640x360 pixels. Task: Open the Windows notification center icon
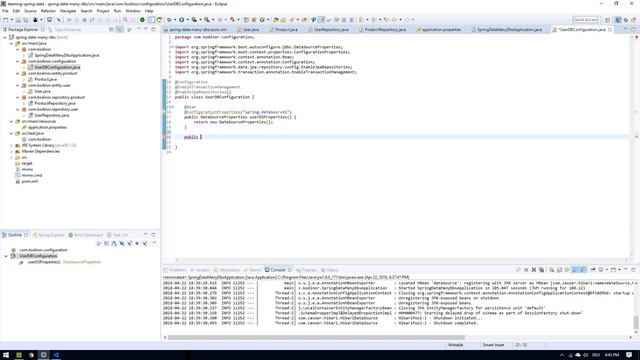[629, 355]
